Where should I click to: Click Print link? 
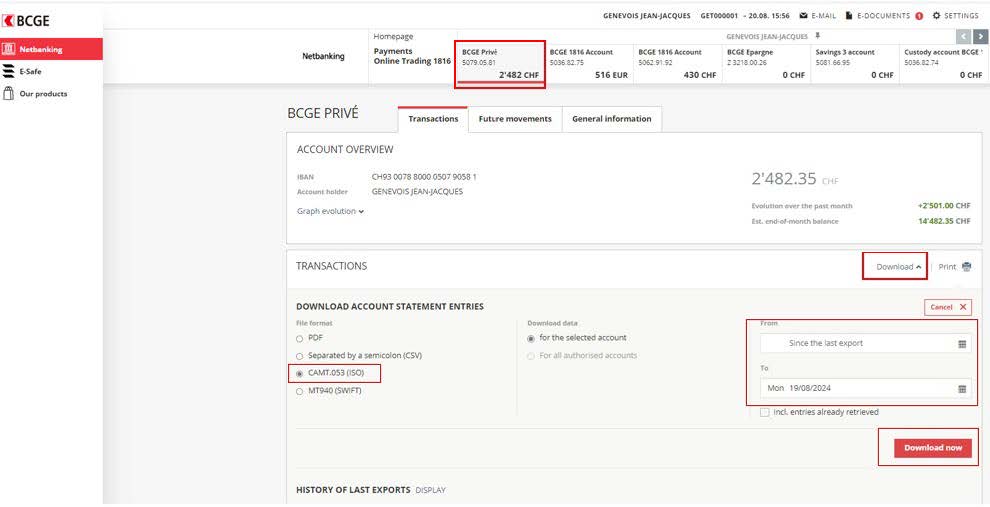947,267
